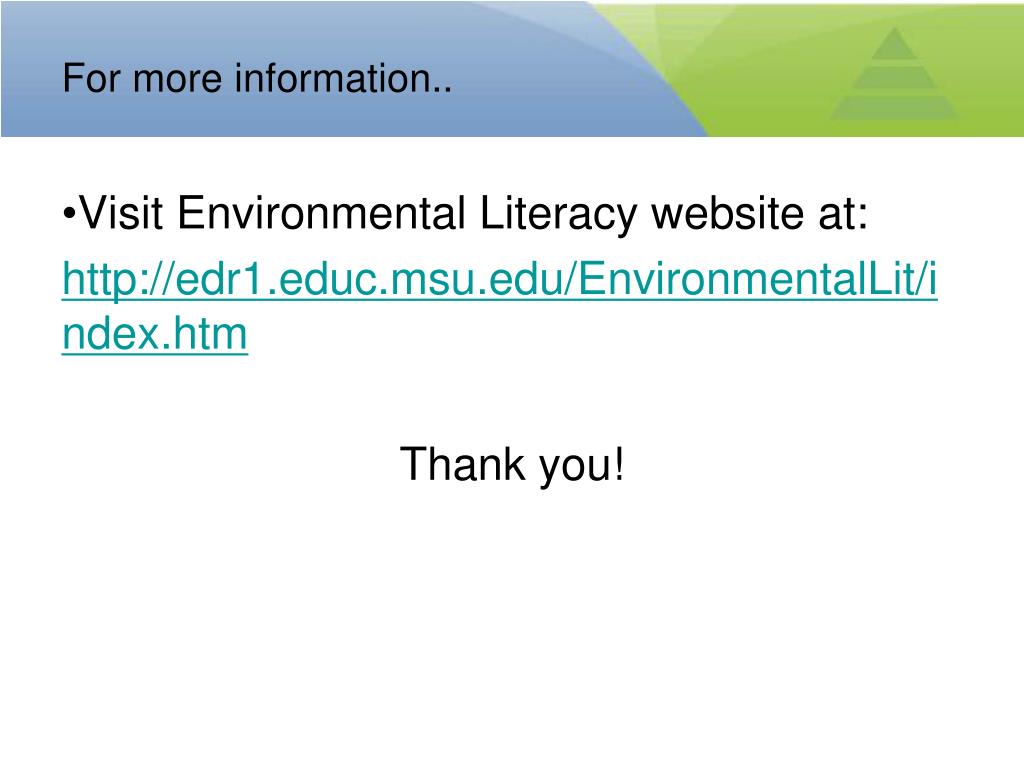
Task: Place cursor in 'Visit Environmental Literacy website at:' line
Action: pyautogui.click(x=466, y=213)
